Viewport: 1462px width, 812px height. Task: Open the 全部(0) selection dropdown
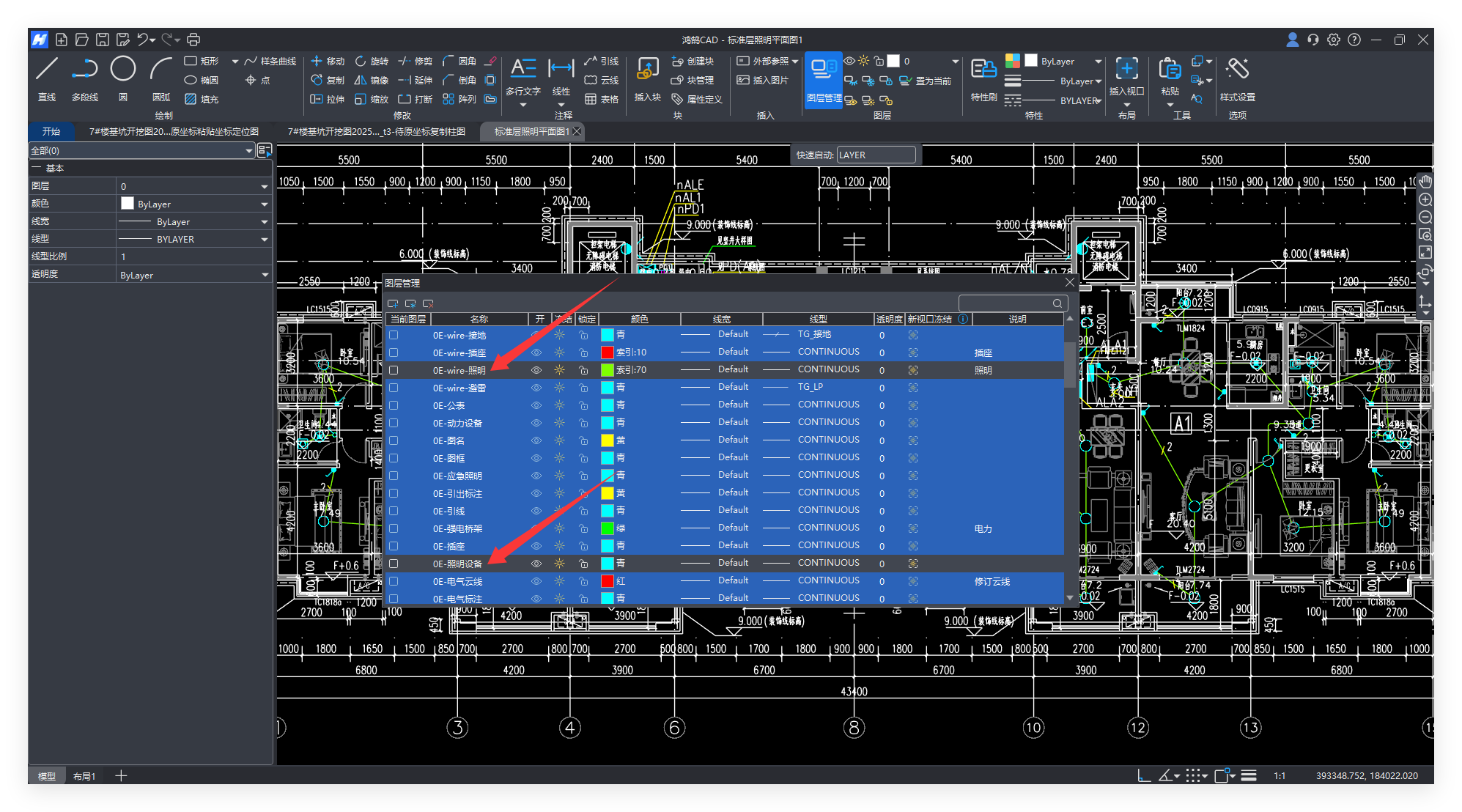tap(249, 150)
